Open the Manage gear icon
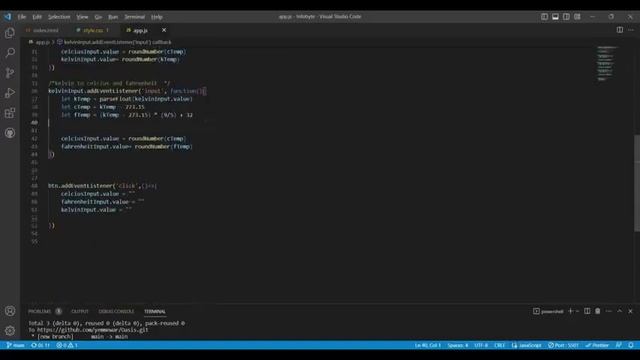Image resolution: width=640 pixels, height=360 pixels. point(10,331)
